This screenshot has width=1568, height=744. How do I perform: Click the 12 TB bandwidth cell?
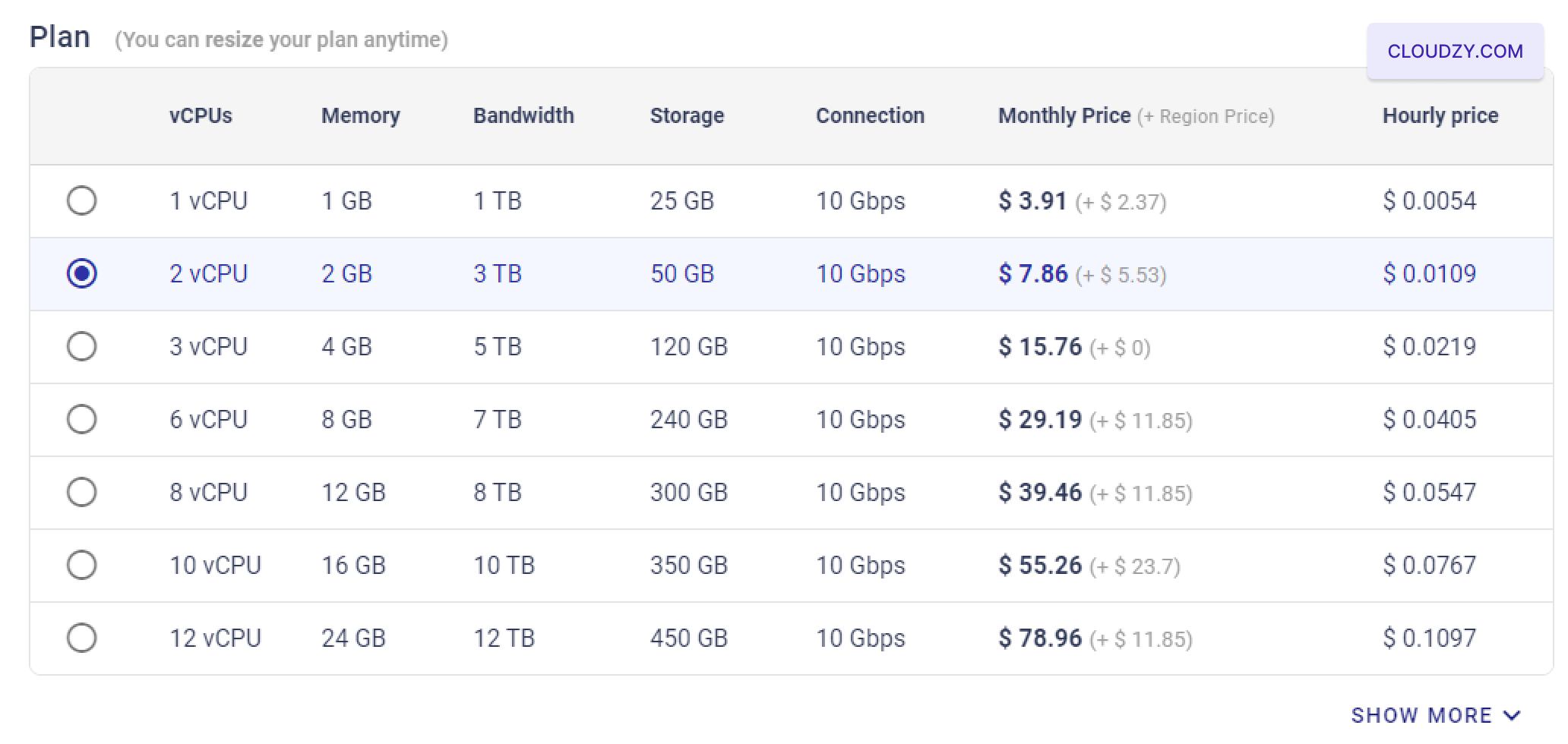pos(504,638)
